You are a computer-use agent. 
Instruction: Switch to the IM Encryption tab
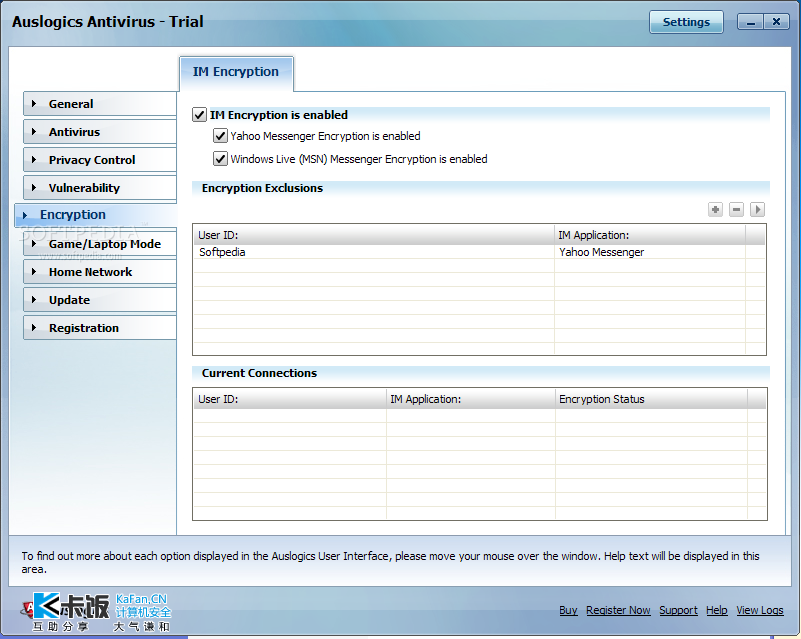(236, 72)
